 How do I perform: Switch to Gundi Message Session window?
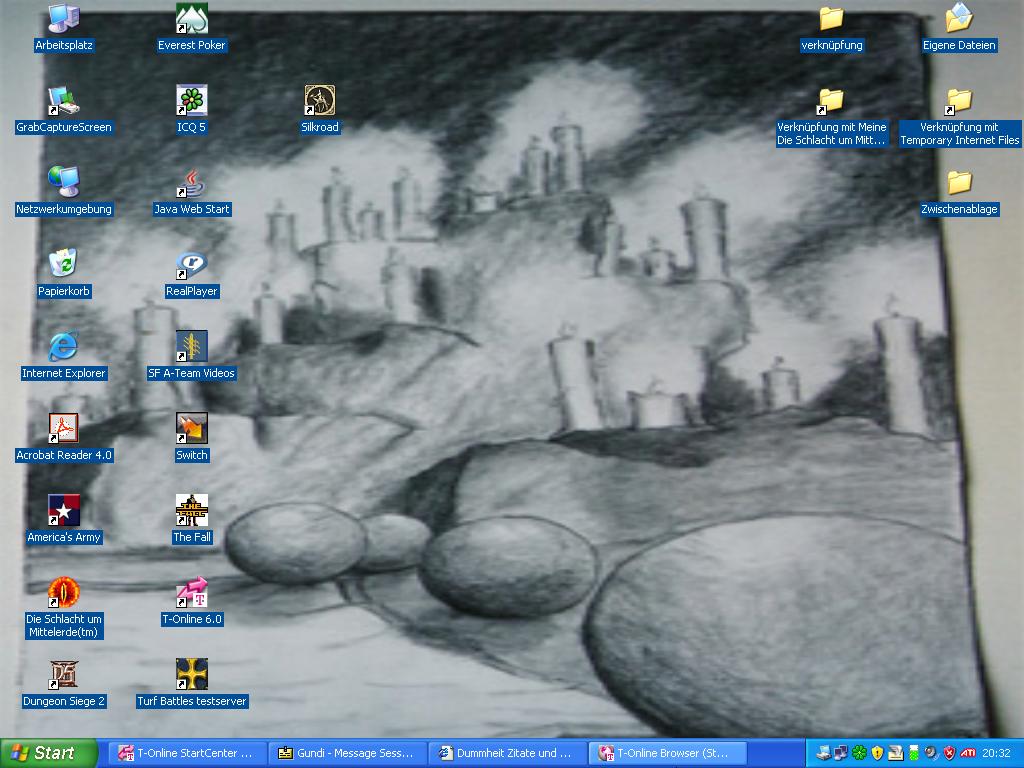pos(347,753)
